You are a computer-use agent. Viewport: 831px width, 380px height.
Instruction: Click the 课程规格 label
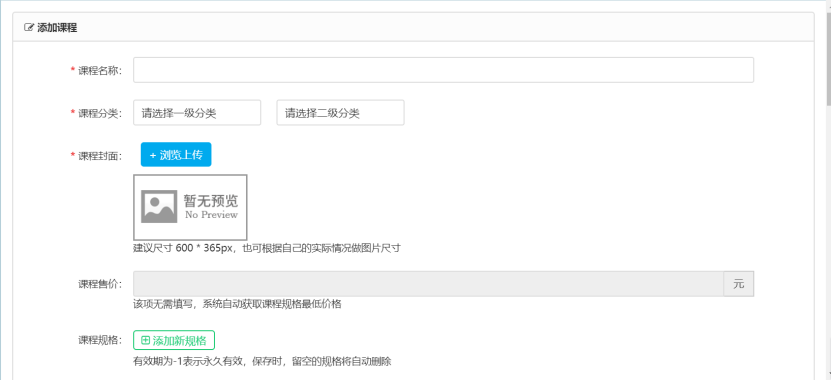(x=100, y=340)
